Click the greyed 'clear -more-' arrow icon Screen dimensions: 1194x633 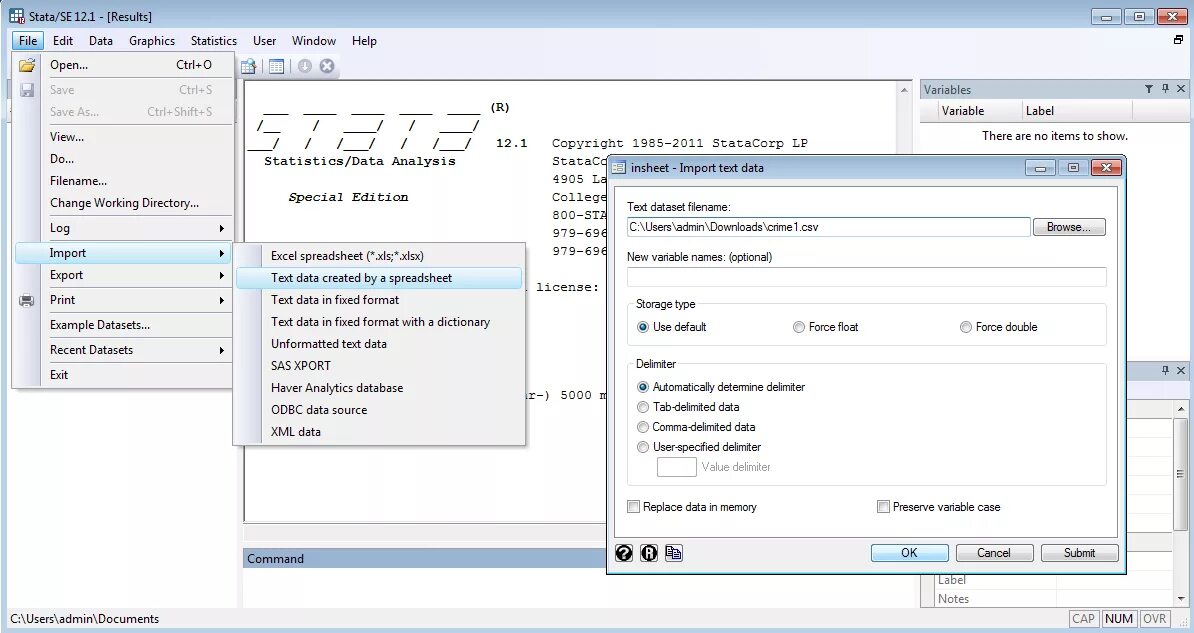click(x=305, y=66)
